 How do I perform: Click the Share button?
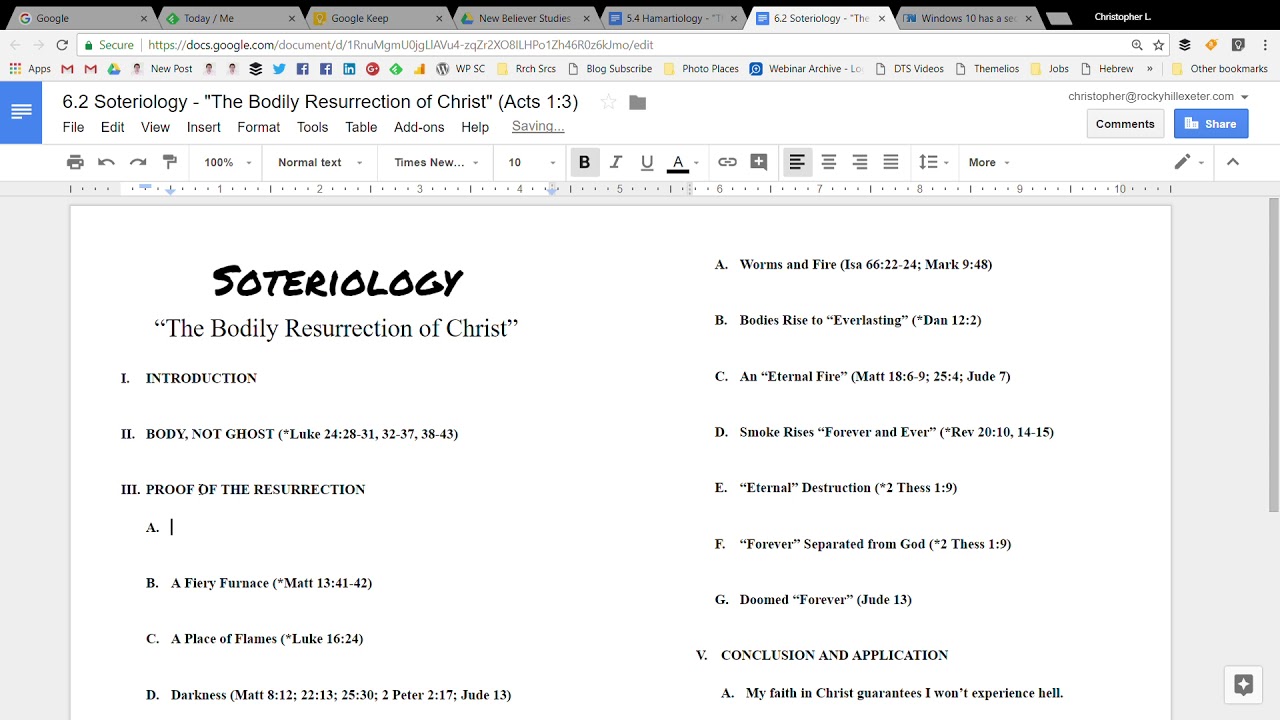pos(1211,124)
